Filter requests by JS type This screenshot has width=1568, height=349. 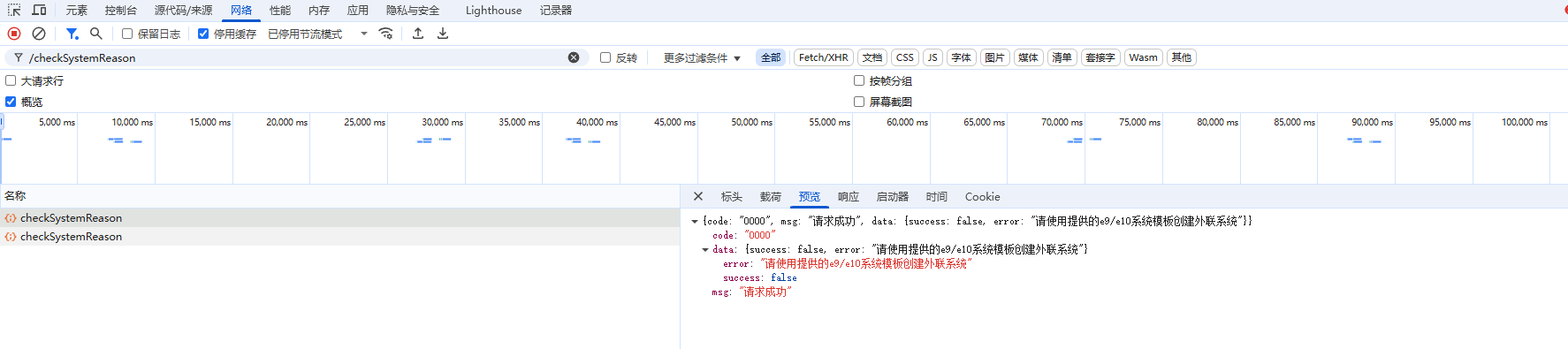(932, 57)
